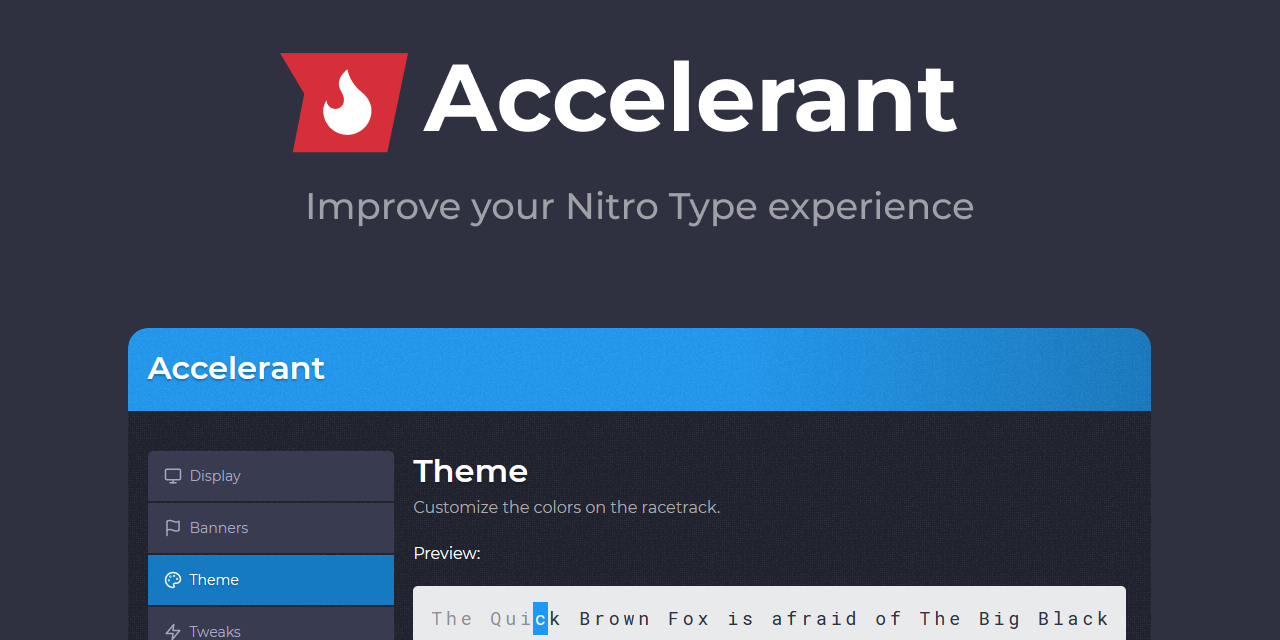
Task: Click the word Fox in the preview sentence
Action: tap(689, 619)
